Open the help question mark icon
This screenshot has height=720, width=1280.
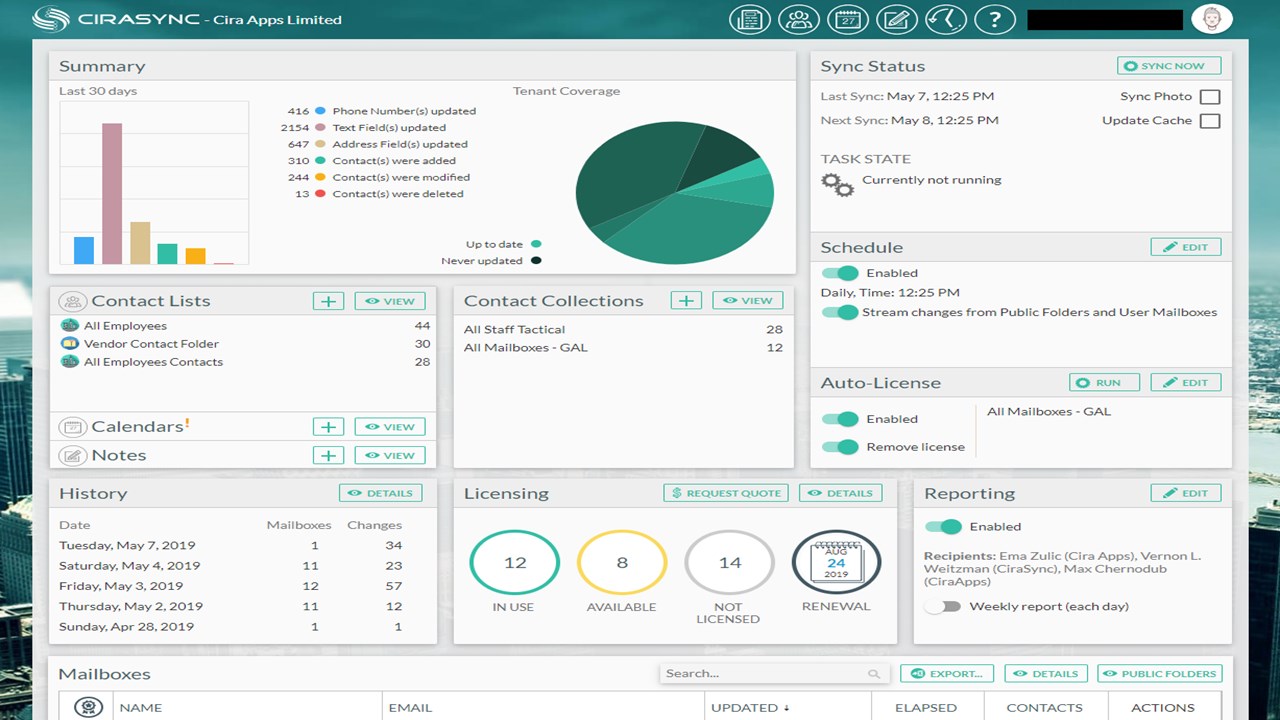(x=994, y=19)
